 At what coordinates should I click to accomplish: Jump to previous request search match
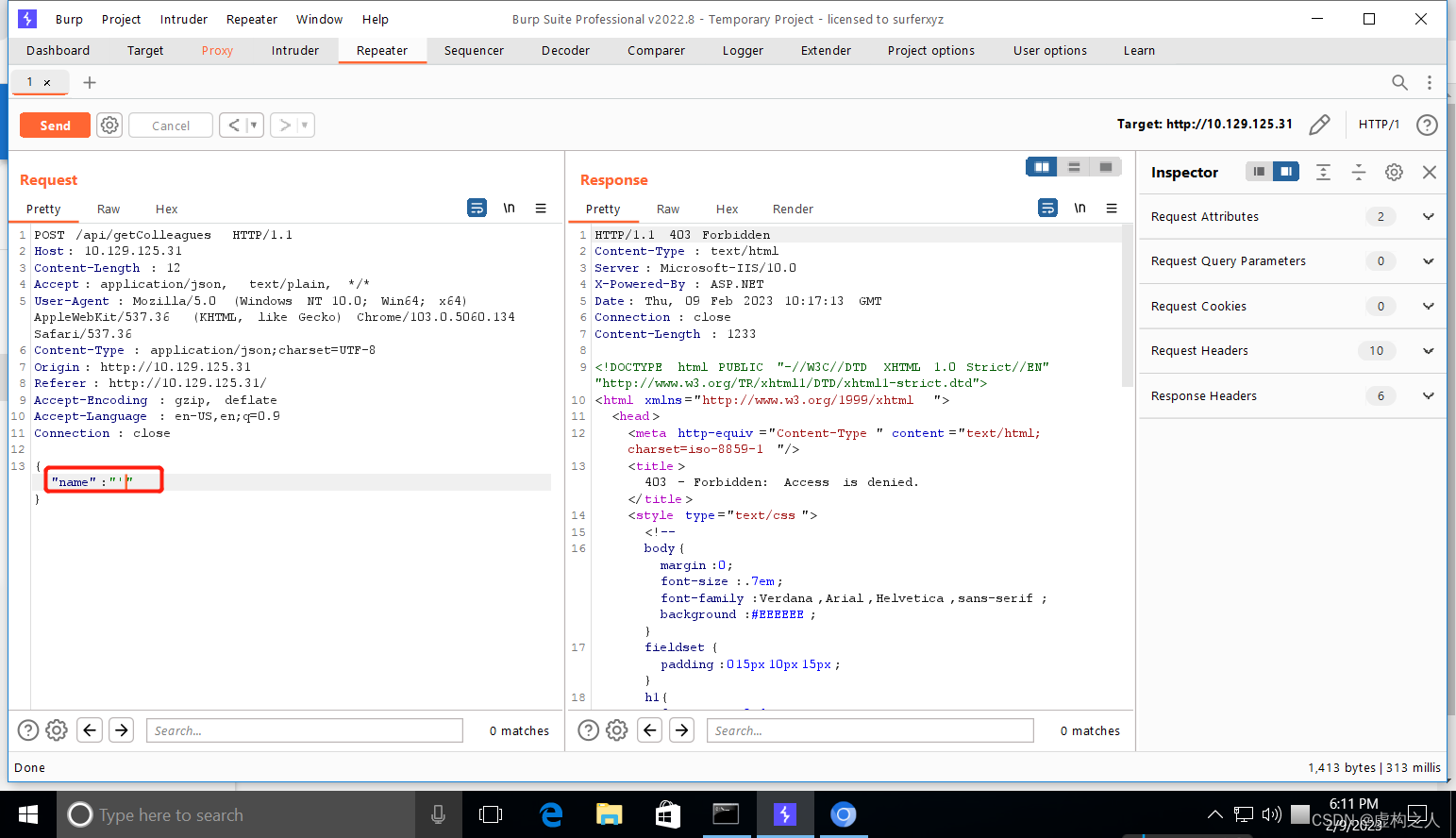pos(90,730)
